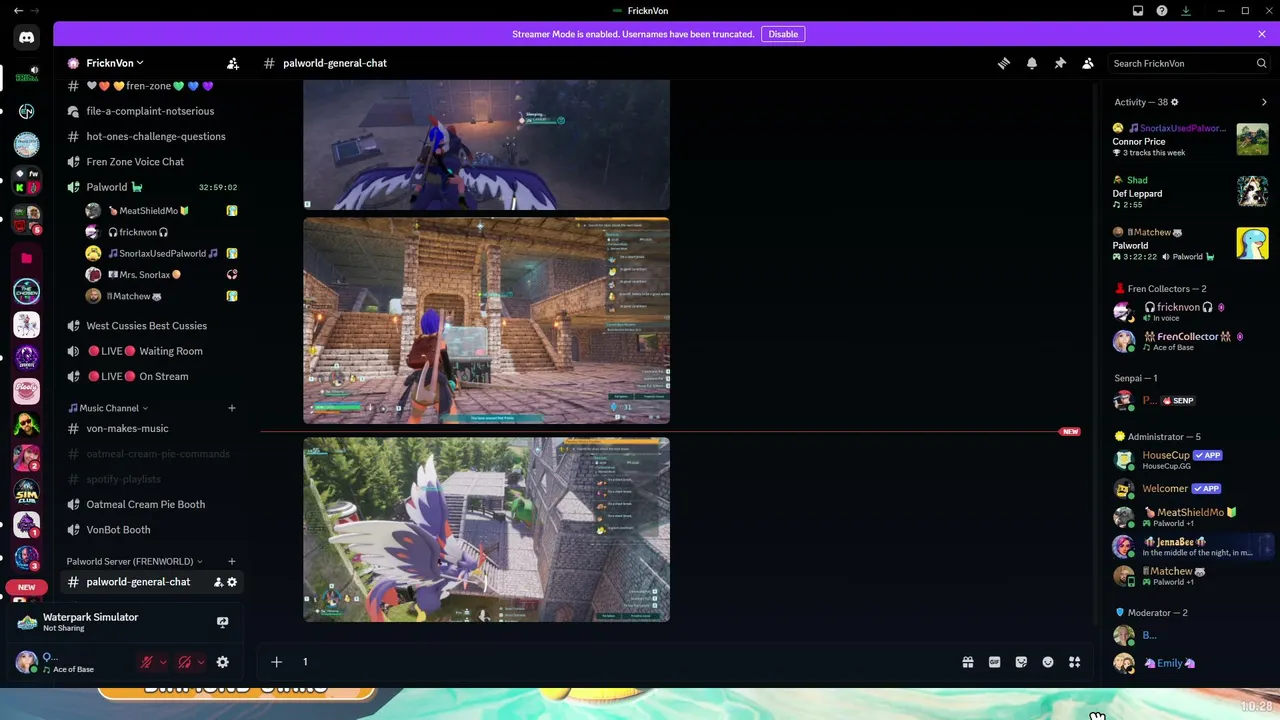Create invite for palworld-general-chat channel
The image size is (1280, 720).
218,582
